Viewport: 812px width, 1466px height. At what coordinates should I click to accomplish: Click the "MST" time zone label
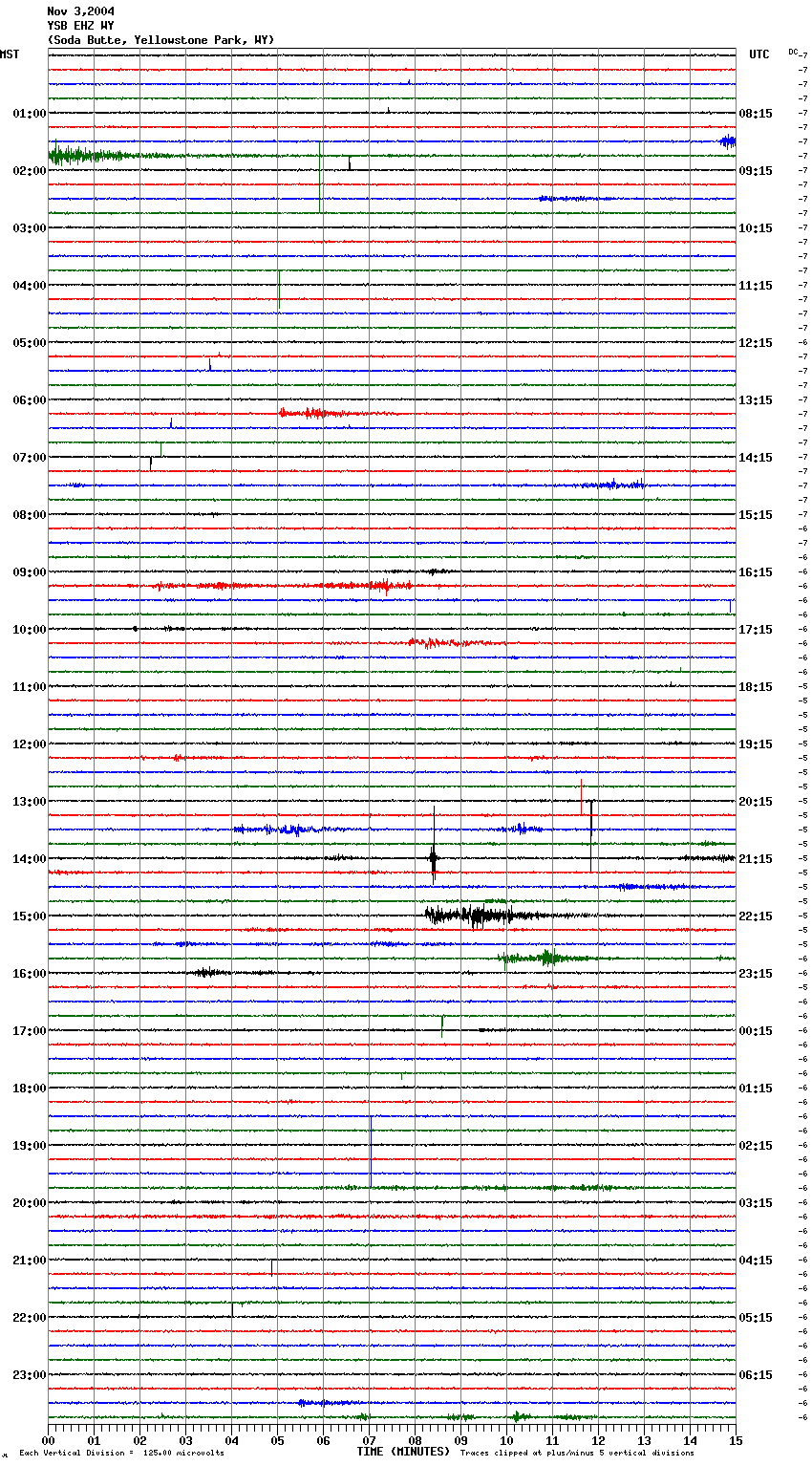click(10, 54)
